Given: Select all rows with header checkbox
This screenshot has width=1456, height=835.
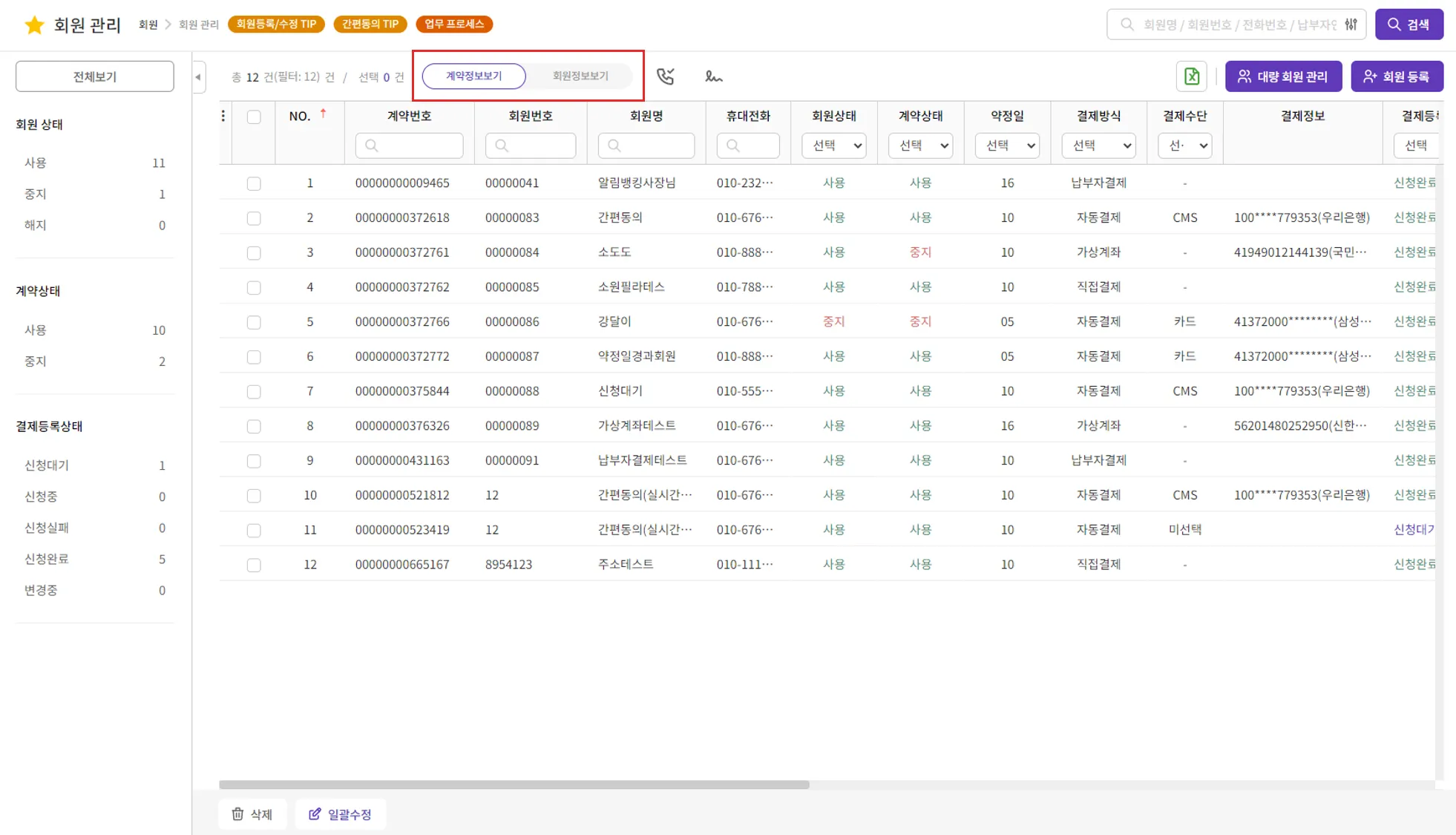Looking at the screenshot, I should pos(254,117).
